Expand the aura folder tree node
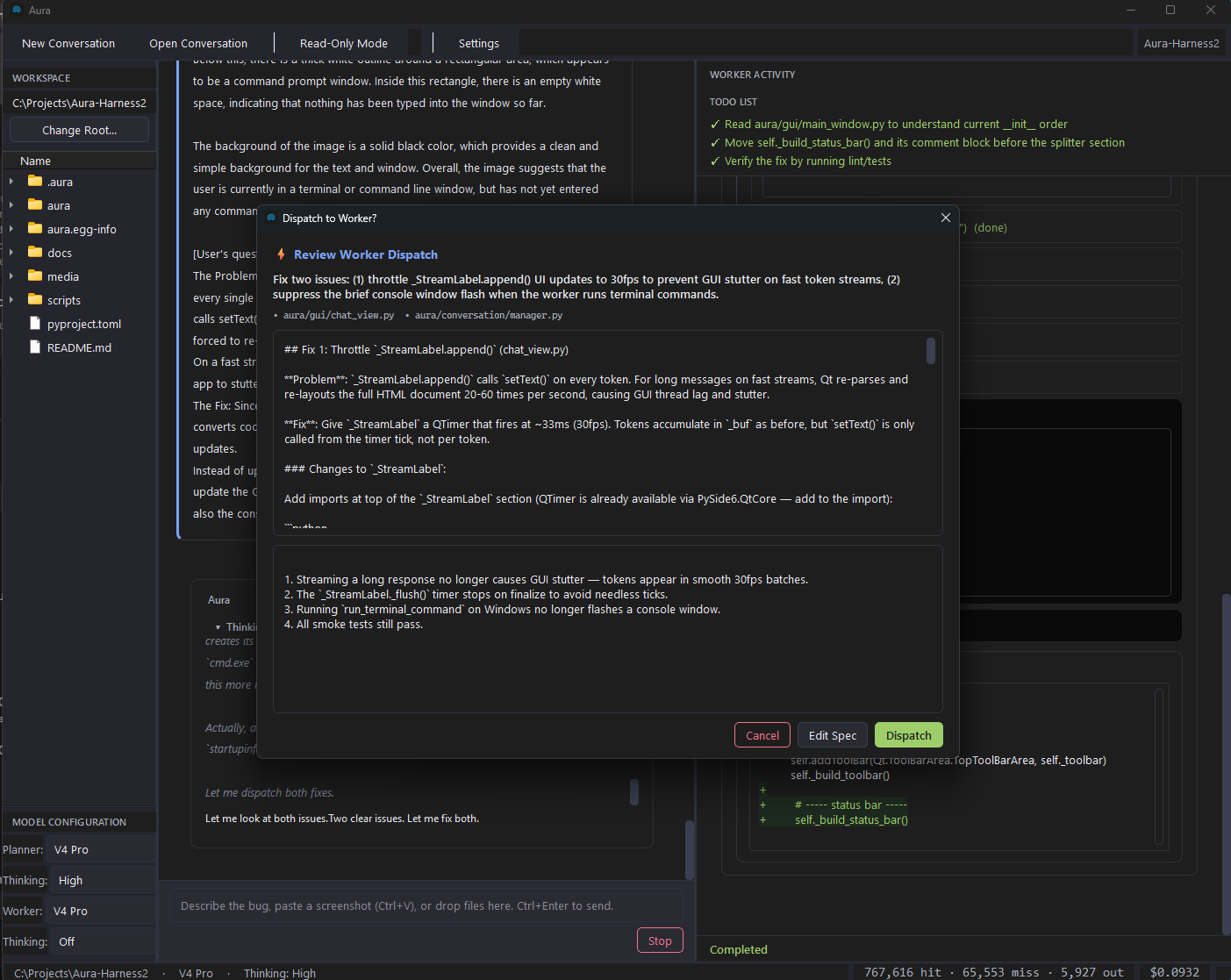Viewport: 1231px width, 980px height. pyautogui.click(x=11, y=205)
